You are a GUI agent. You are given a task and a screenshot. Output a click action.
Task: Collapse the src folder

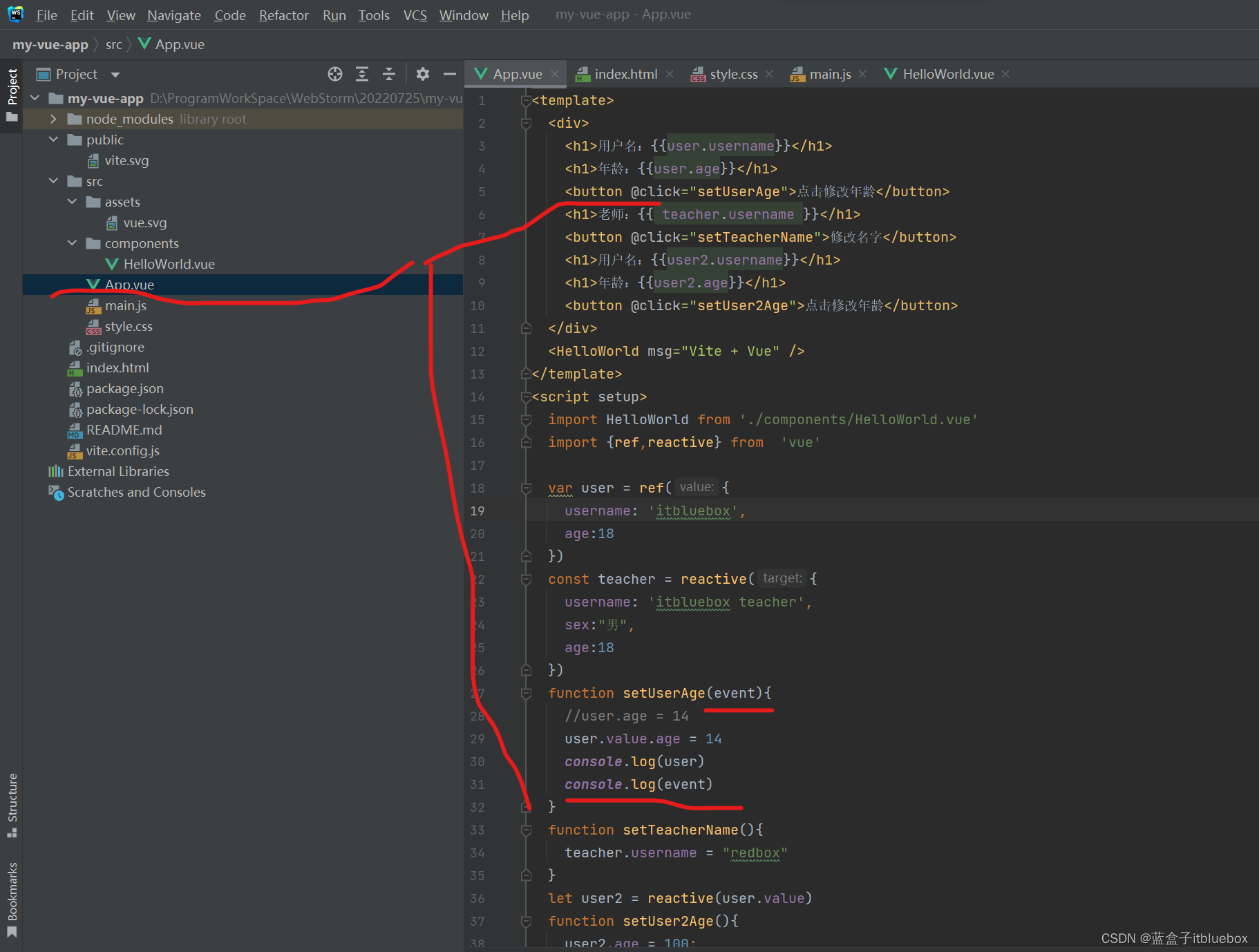[x=53, y=181]
